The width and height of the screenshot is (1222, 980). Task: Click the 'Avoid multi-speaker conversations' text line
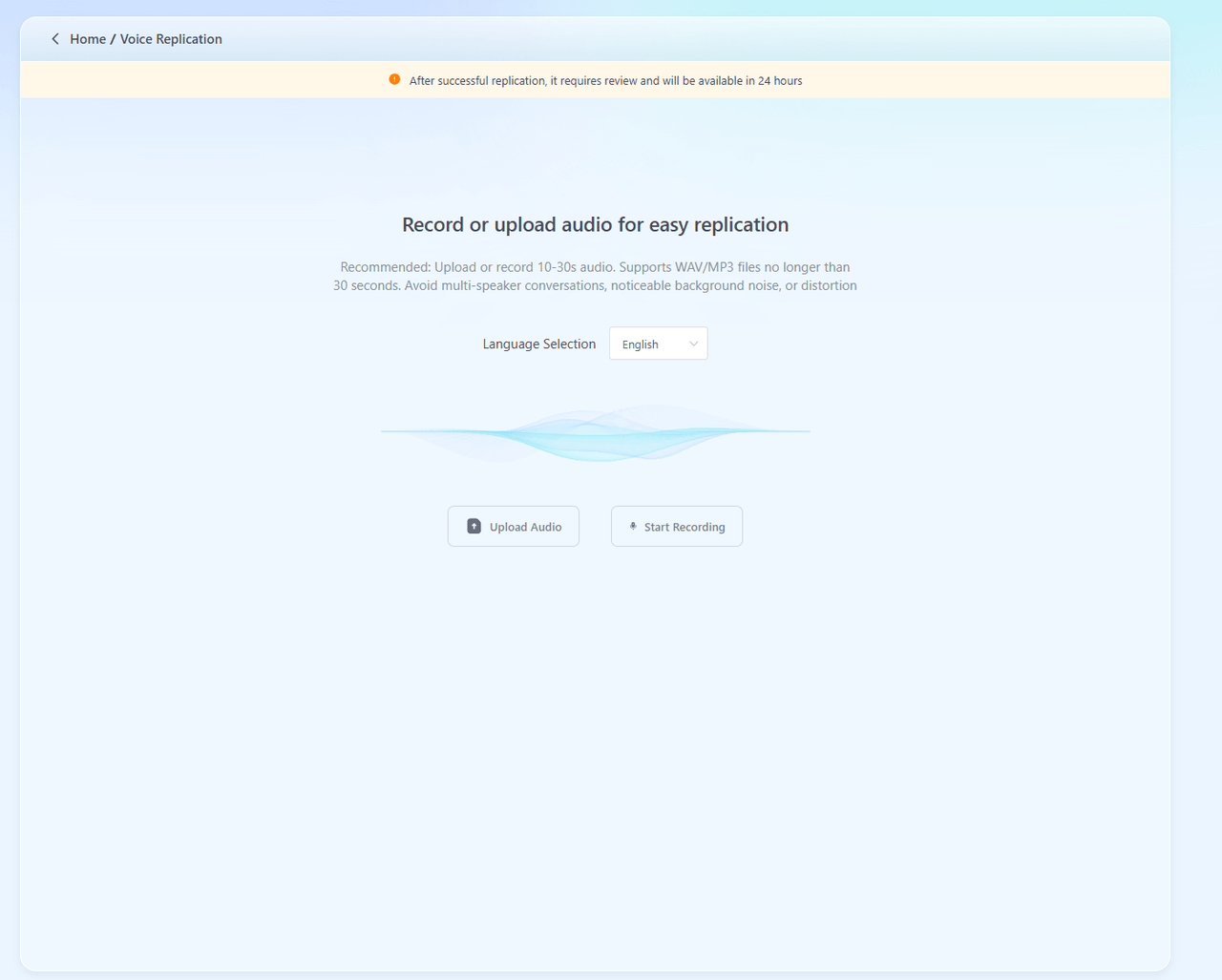point(595,285)
